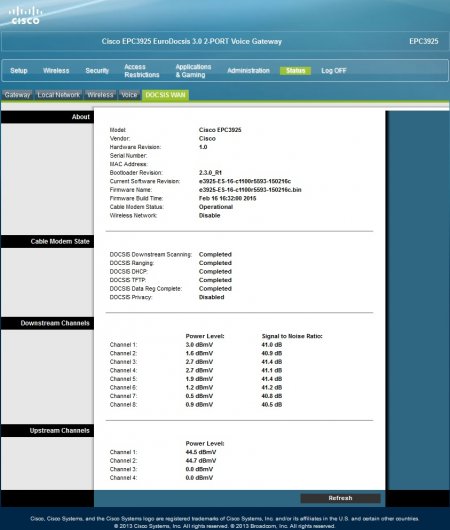Select downstream Channel 8 SNR 40.5 dB
The image size is (450, 530).
click(x=271, y=405)
